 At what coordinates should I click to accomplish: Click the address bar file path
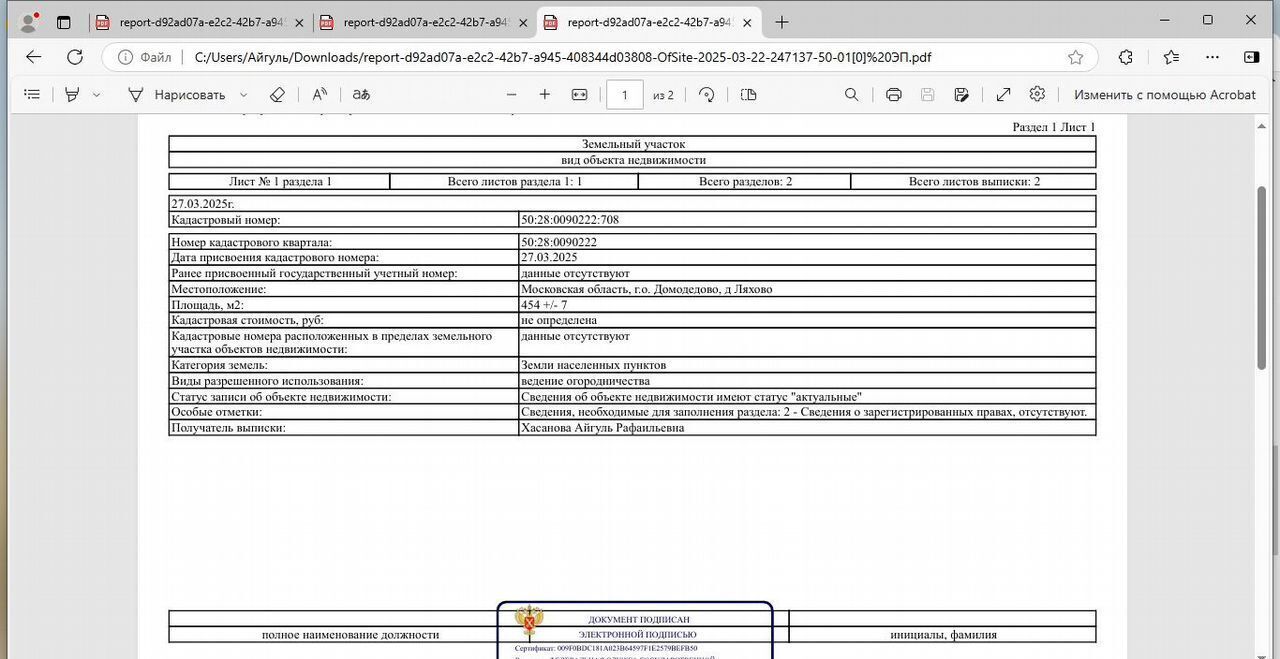point(563,57)
